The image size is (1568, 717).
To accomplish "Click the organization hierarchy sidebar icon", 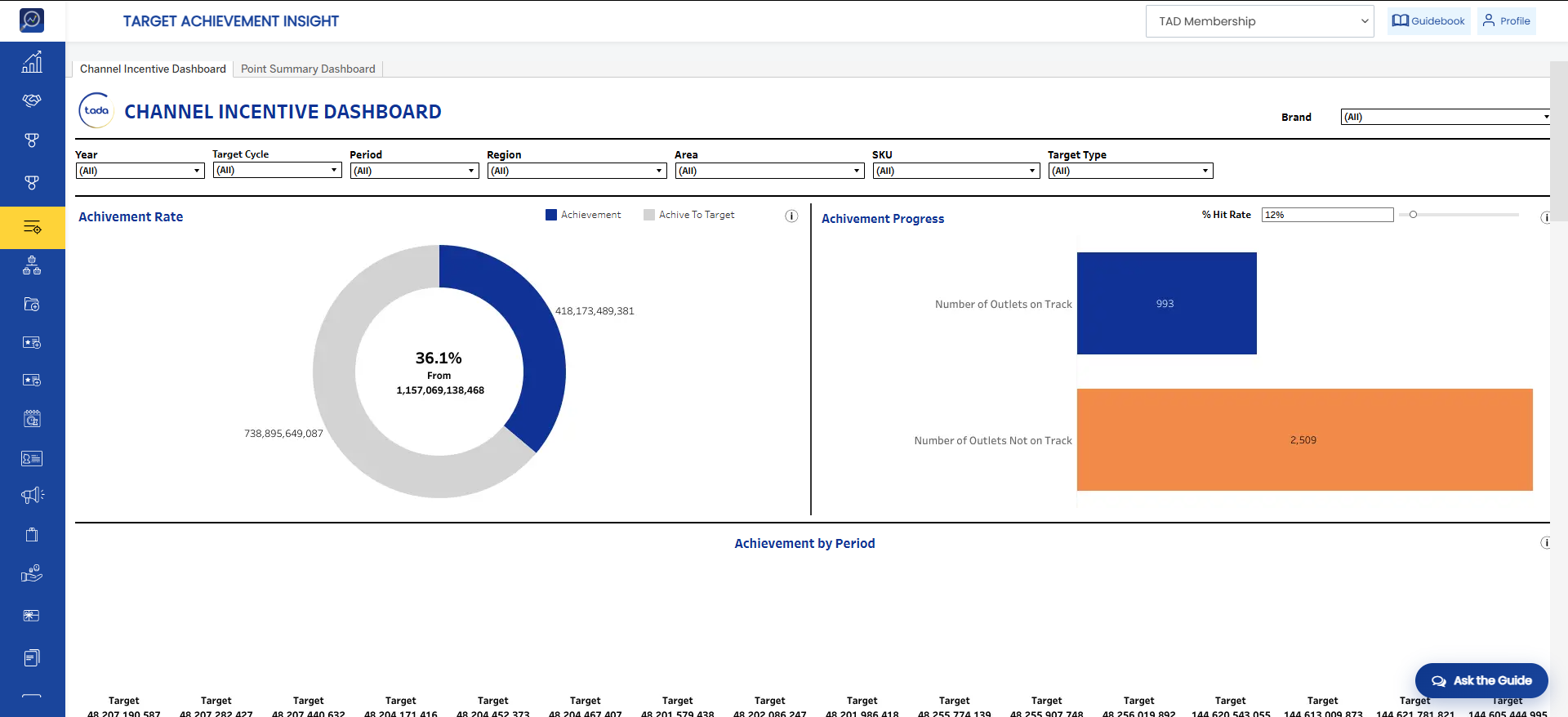I will click(x=32, y=265).
